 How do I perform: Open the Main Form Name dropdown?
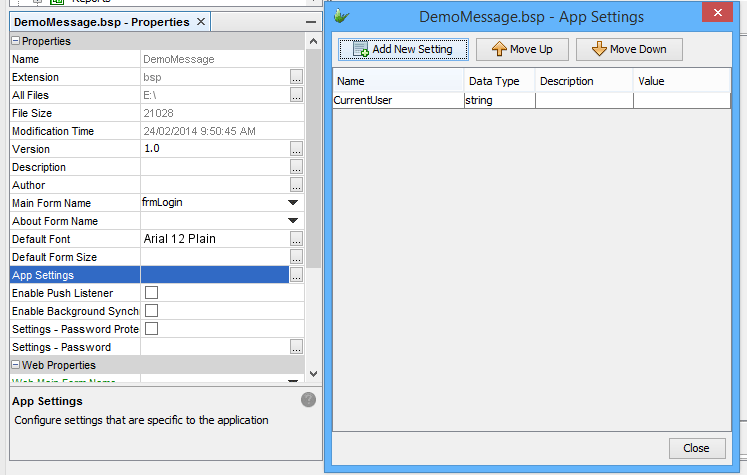click(x=294, y=203)
